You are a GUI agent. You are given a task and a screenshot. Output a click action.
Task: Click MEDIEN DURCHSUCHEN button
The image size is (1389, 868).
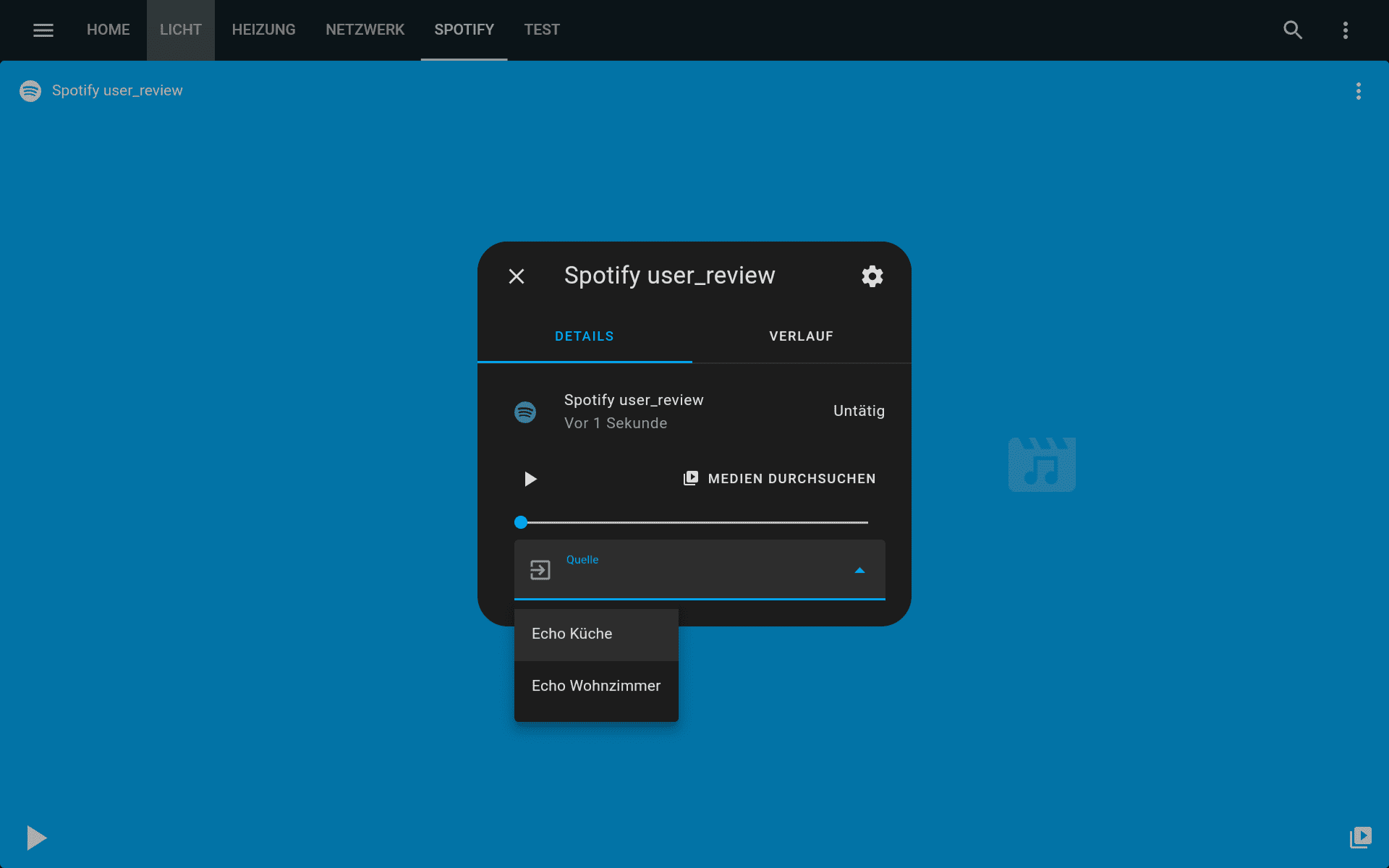[780, 479]
